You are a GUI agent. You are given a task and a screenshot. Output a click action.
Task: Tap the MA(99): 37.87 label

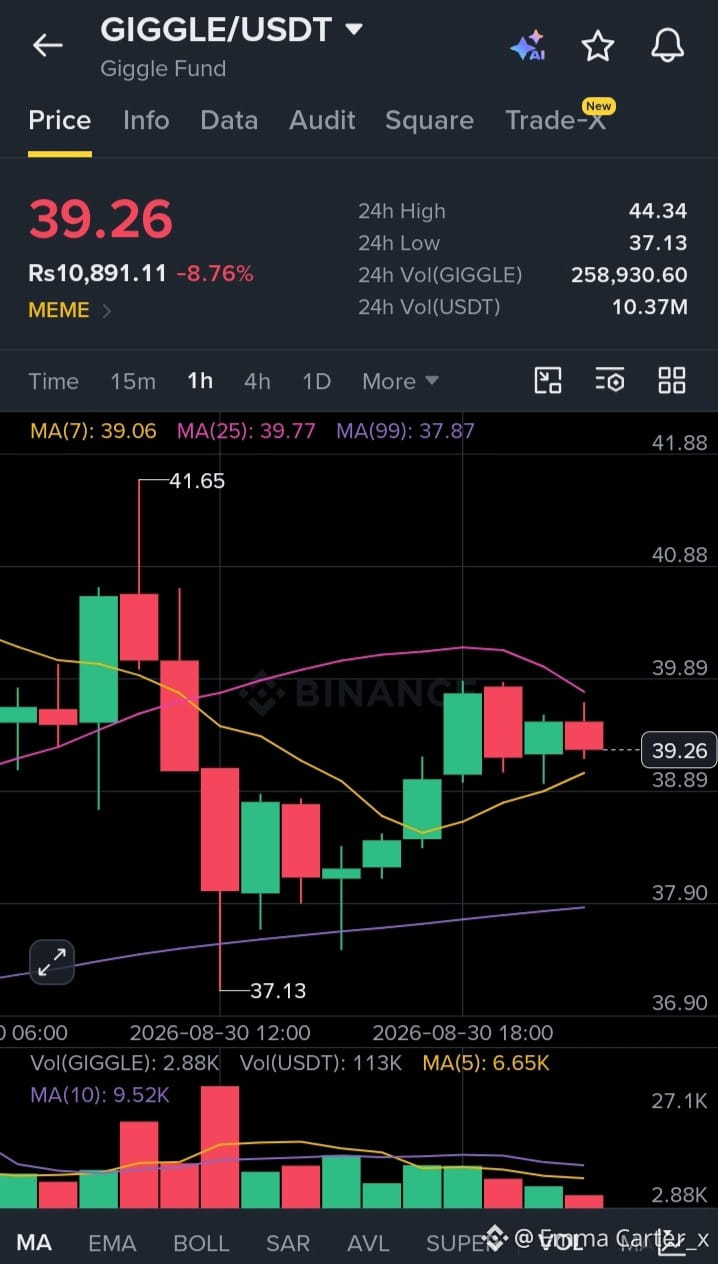pos(405,431)
